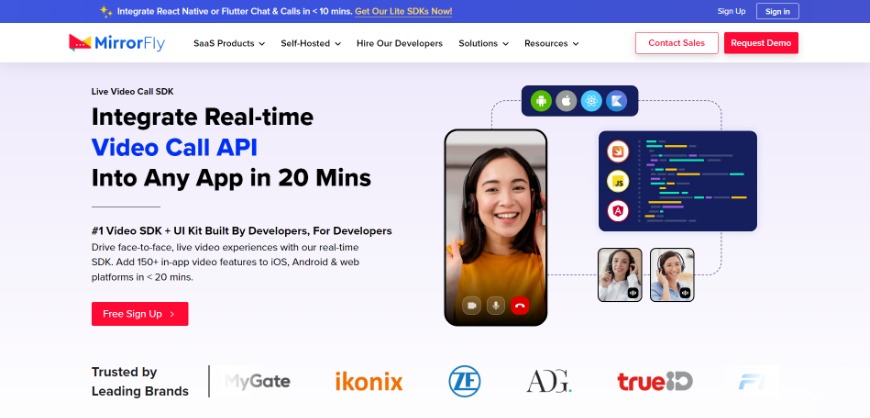Click the trueID brand logo
Screen dimensions: 870x418
click(x=655, y=381)
